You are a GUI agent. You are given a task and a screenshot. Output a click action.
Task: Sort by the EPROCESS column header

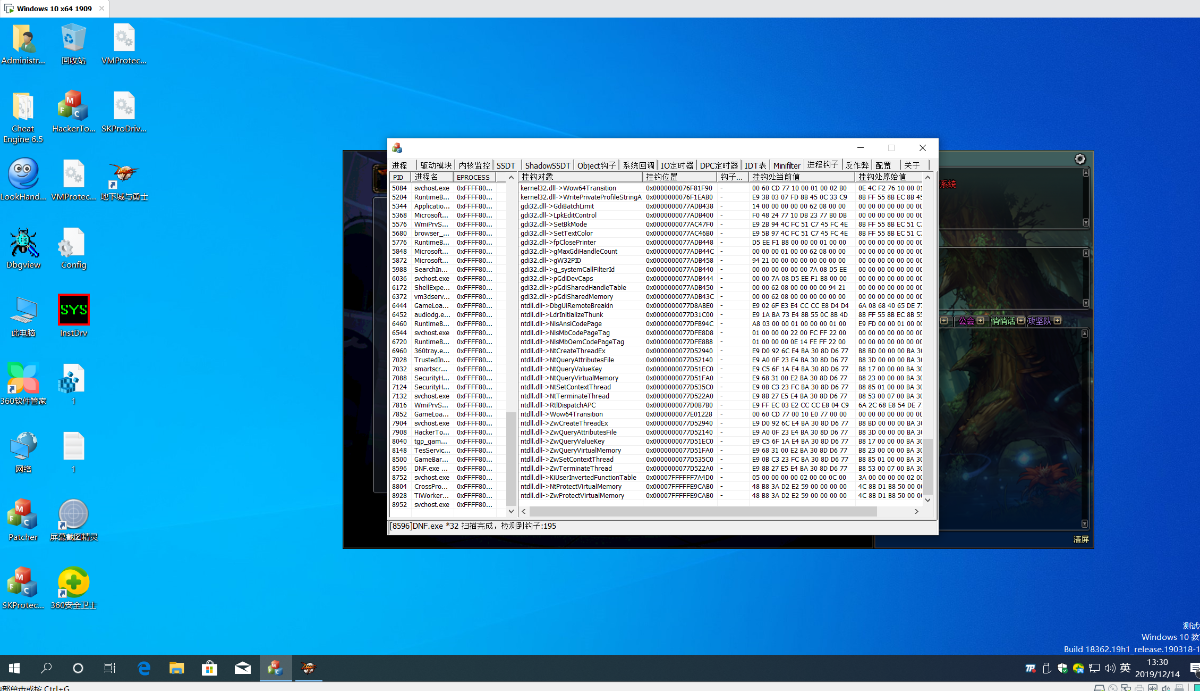click(474, 177)
